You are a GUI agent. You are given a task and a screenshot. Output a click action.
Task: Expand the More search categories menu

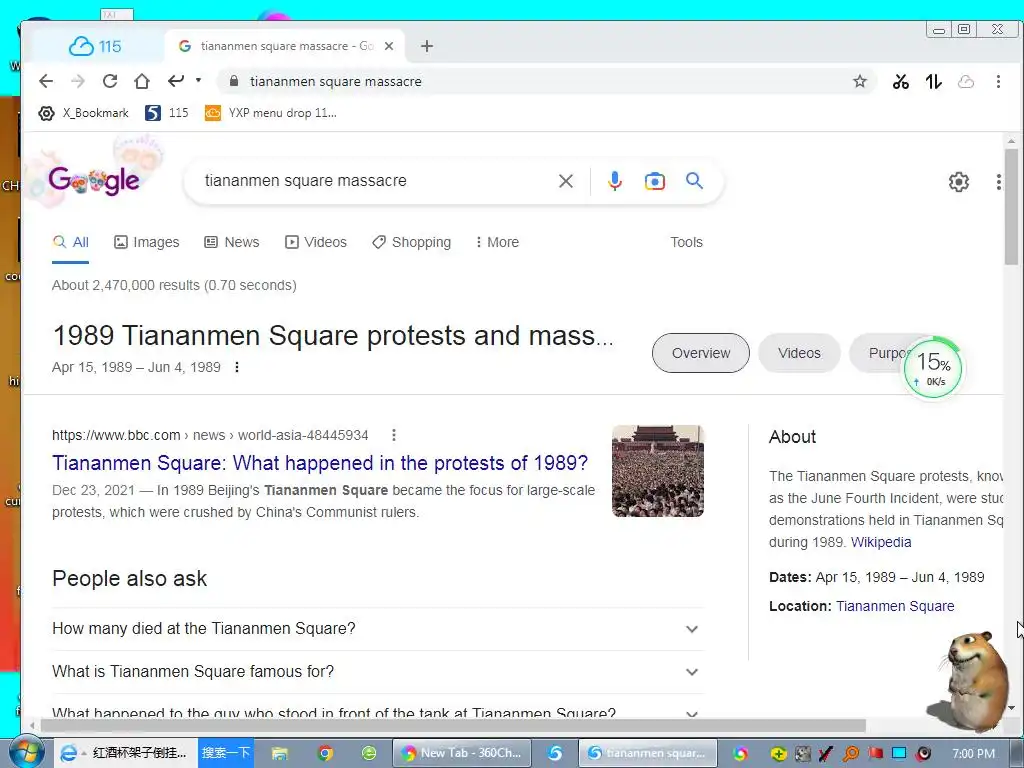point(498,242)
